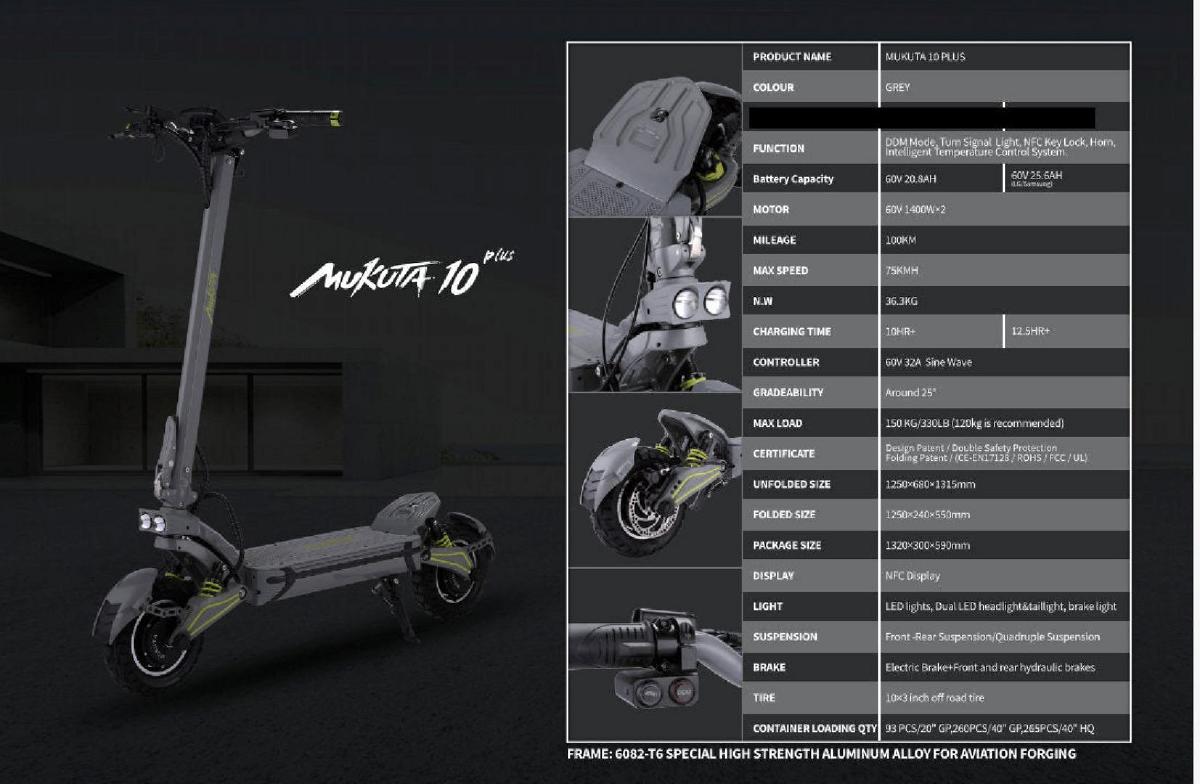Screen dimensions: 1200x784
Task: Open the dual headlight stem close-up photo
Action: point(656,305)
